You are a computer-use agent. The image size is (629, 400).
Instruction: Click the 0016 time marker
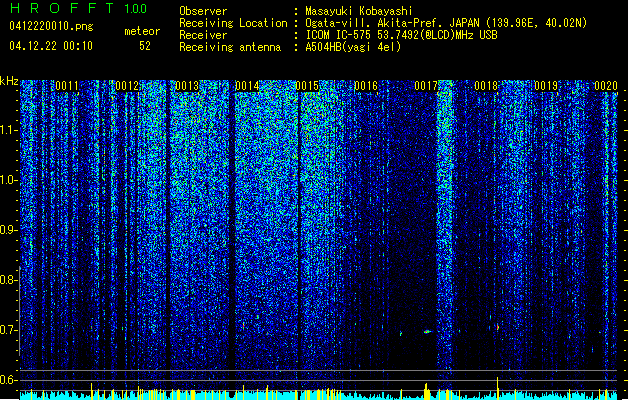(366, 86)
